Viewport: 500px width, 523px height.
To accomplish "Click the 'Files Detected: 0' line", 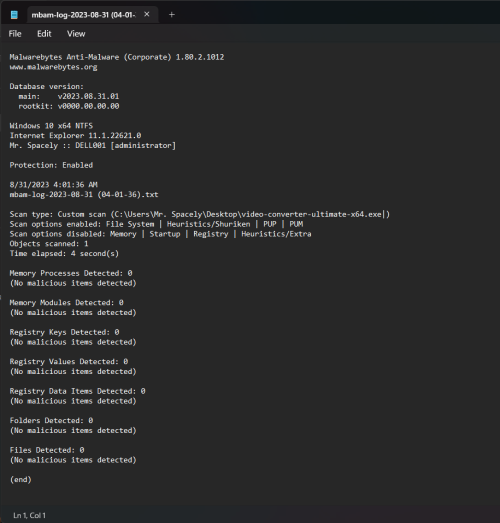I will pos(47,450).
